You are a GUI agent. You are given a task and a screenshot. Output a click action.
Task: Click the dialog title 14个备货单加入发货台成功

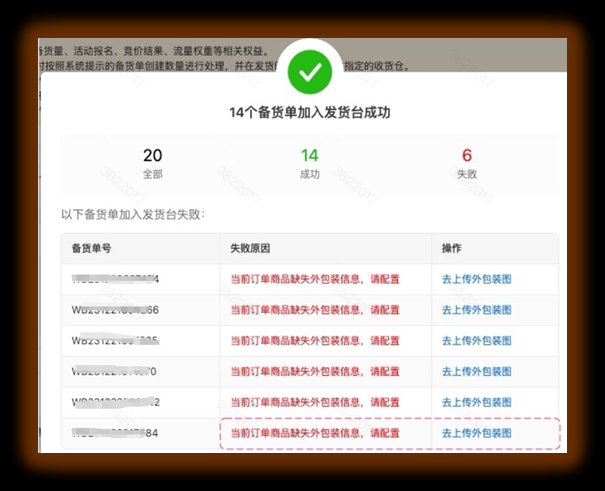[309, 113]
